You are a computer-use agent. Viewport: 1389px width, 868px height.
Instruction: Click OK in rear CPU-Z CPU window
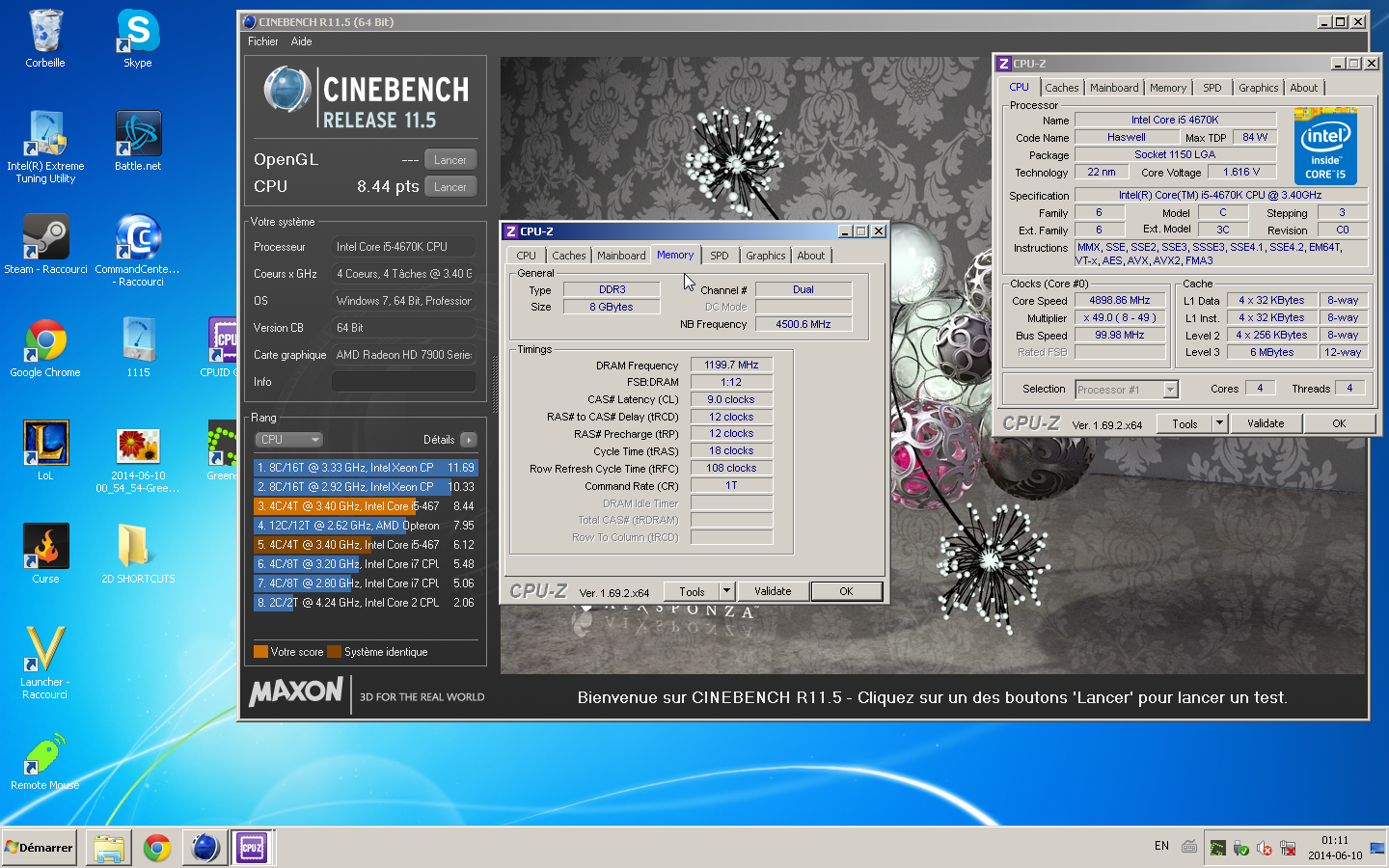tap(1339, 423)
